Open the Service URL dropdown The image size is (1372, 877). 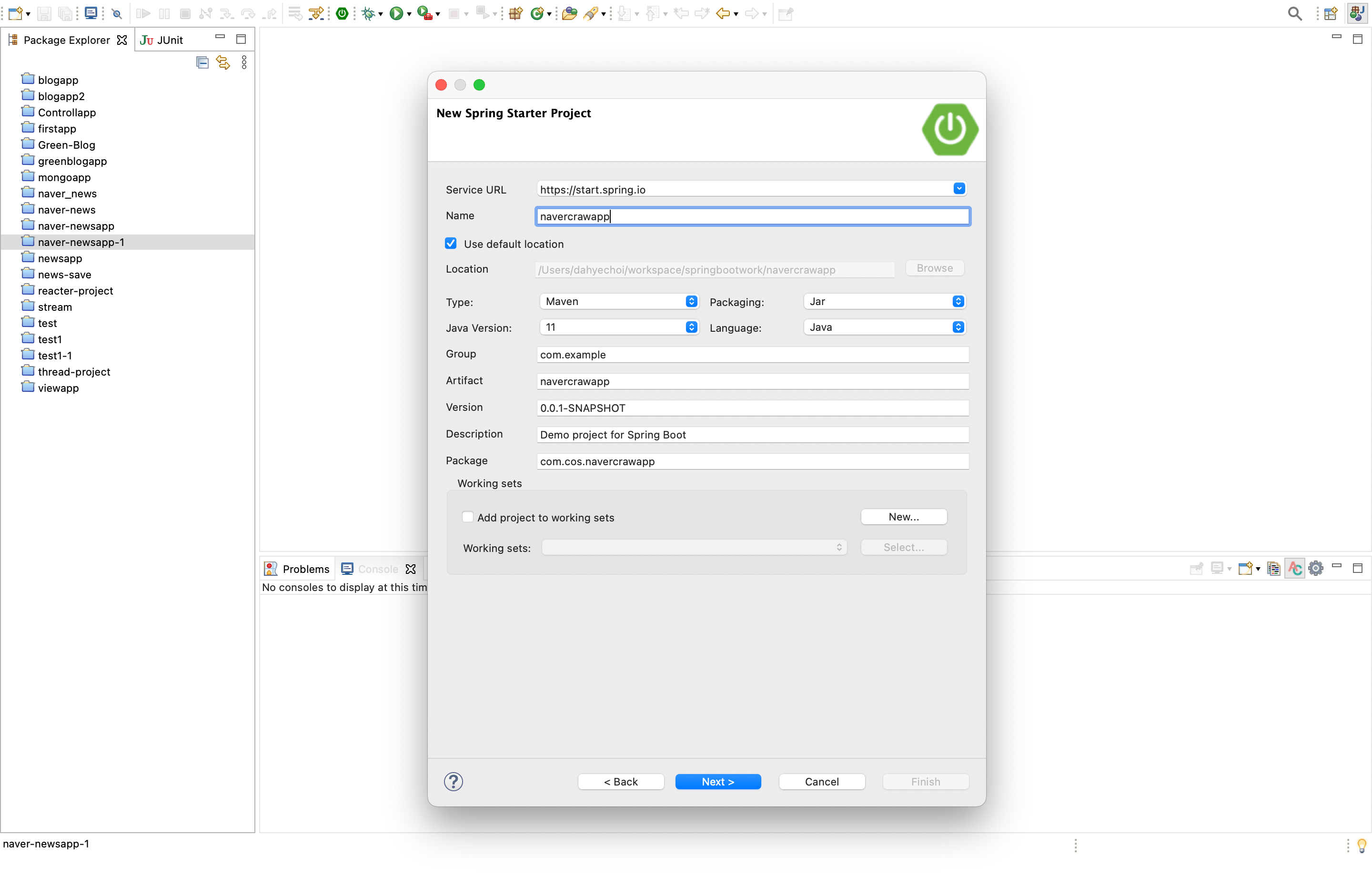pyautogui.click(x=959, y=189)
